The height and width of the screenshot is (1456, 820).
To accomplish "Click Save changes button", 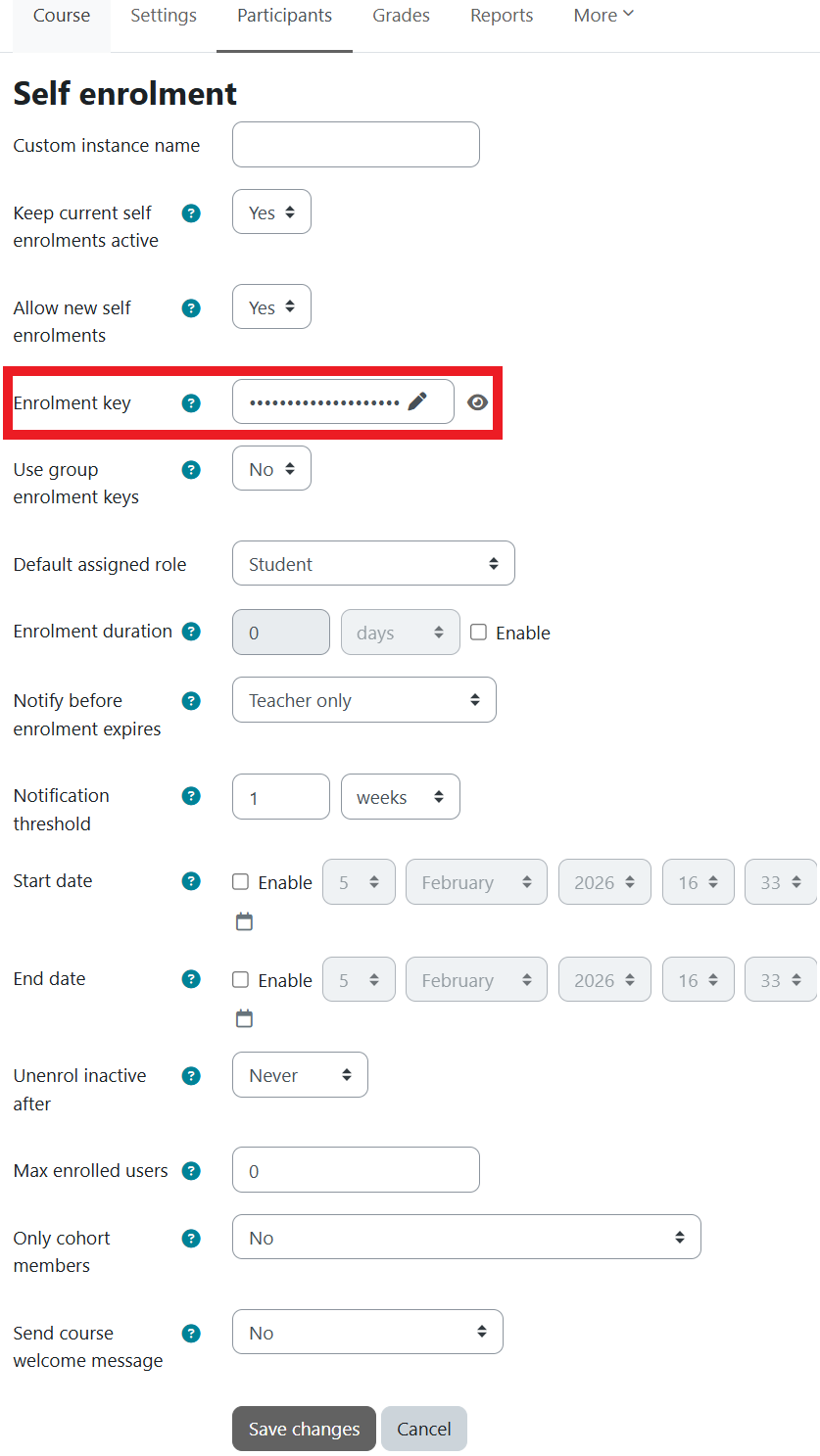I will coord(304,1429).
